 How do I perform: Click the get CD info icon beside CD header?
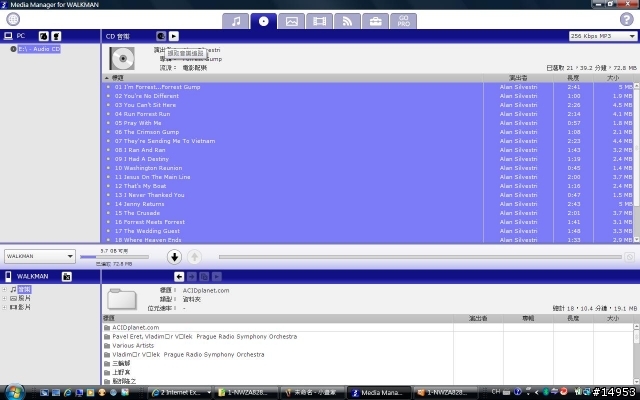pos(161,36)
